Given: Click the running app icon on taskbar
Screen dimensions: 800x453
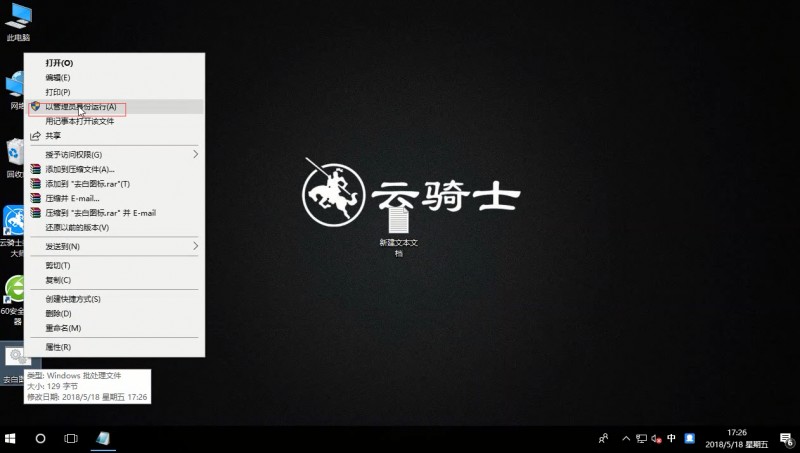Looking at the screenshot, I should click(103, 439).
